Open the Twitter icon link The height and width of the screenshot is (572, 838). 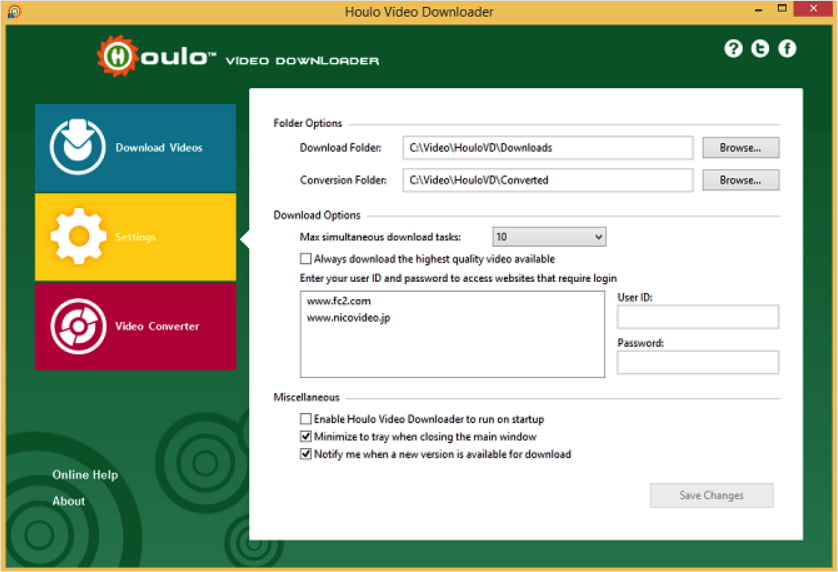[x=760, y=49]
